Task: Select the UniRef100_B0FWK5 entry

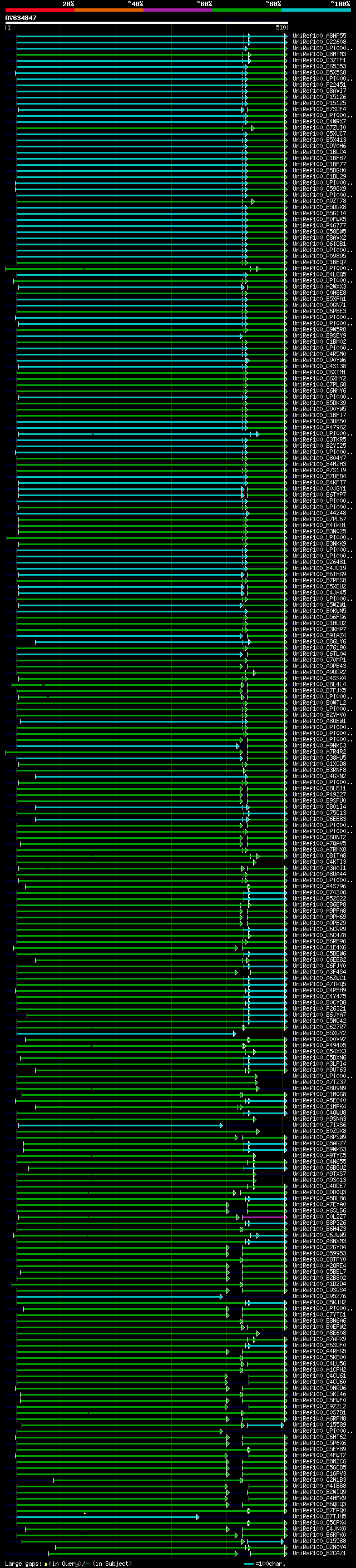Action: (319, 219)
